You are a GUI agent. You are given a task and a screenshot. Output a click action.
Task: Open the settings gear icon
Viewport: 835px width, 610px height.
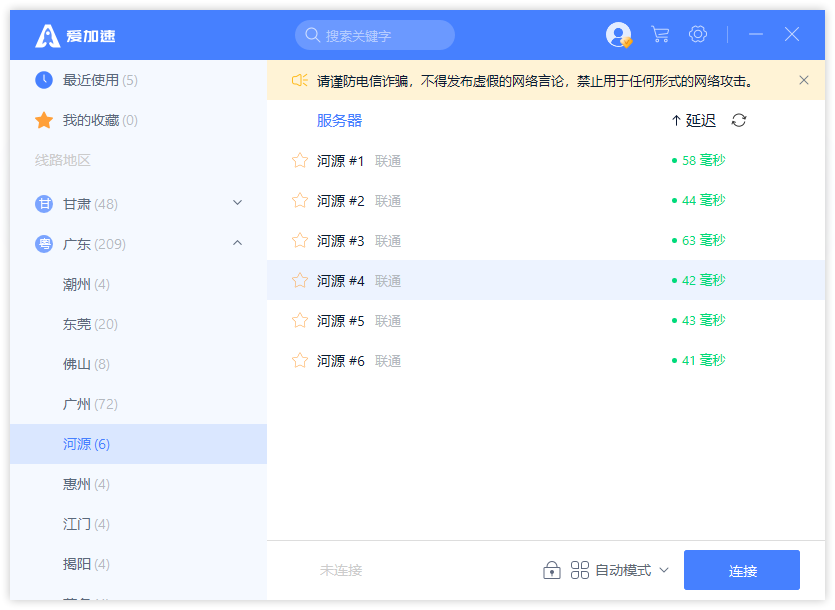coord(698,35)
